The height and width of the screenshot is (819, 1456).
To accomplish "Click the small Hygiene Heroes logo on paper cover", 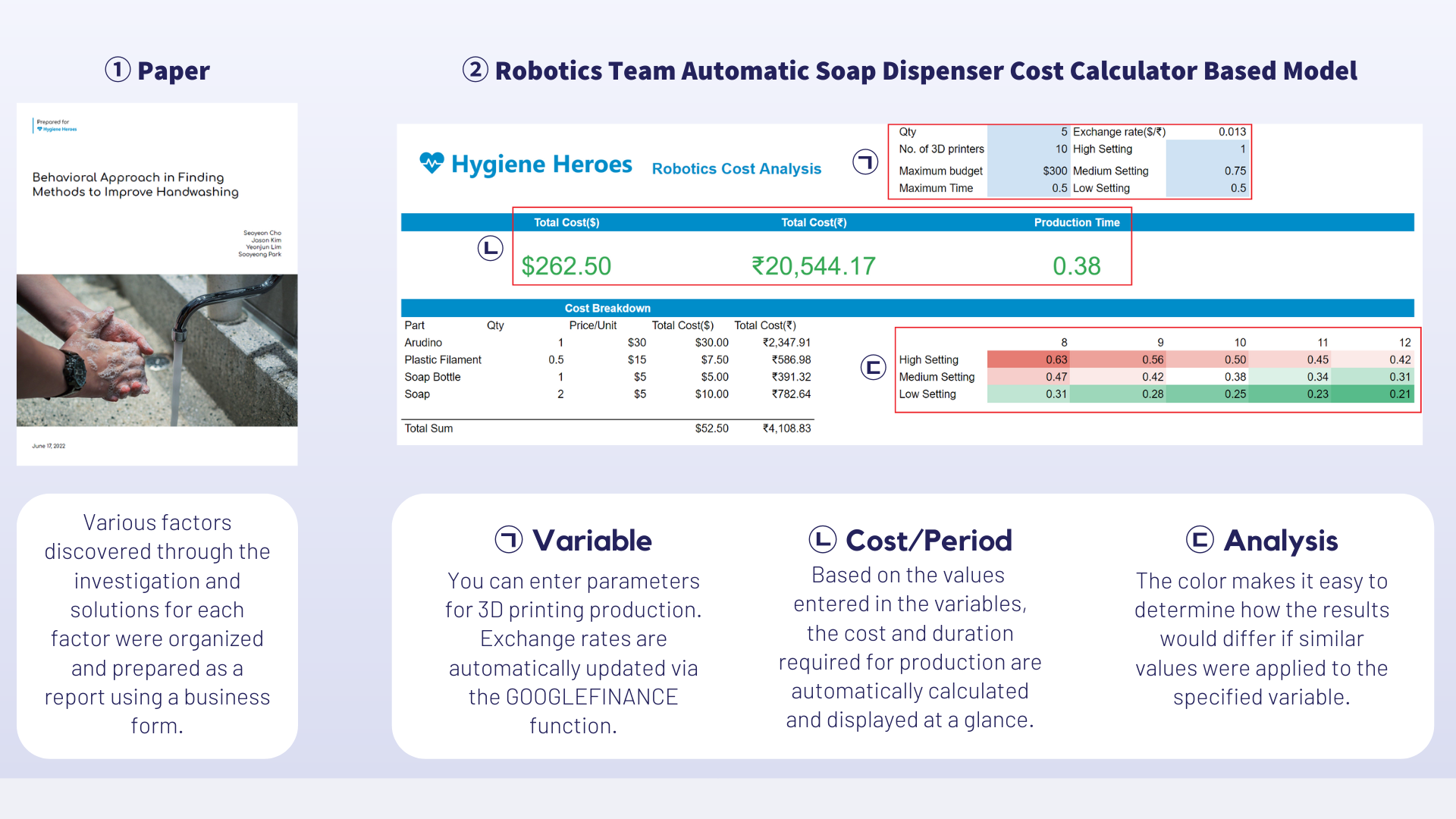I will pos(57,129).
